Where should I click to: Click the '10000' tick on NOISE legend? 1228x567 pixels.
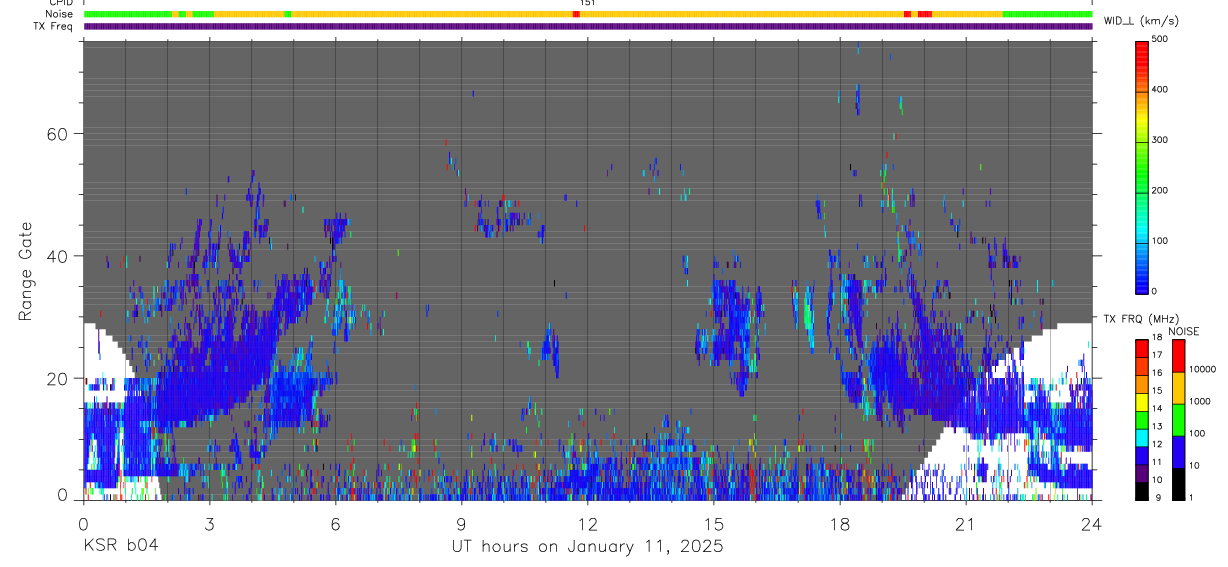click(x=1202, y=370)
